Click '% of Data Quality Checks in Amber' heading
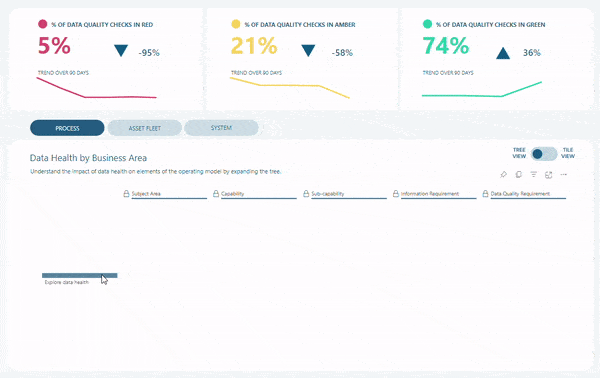The width and height of the screenshot is (600, 378). (300, 24)
